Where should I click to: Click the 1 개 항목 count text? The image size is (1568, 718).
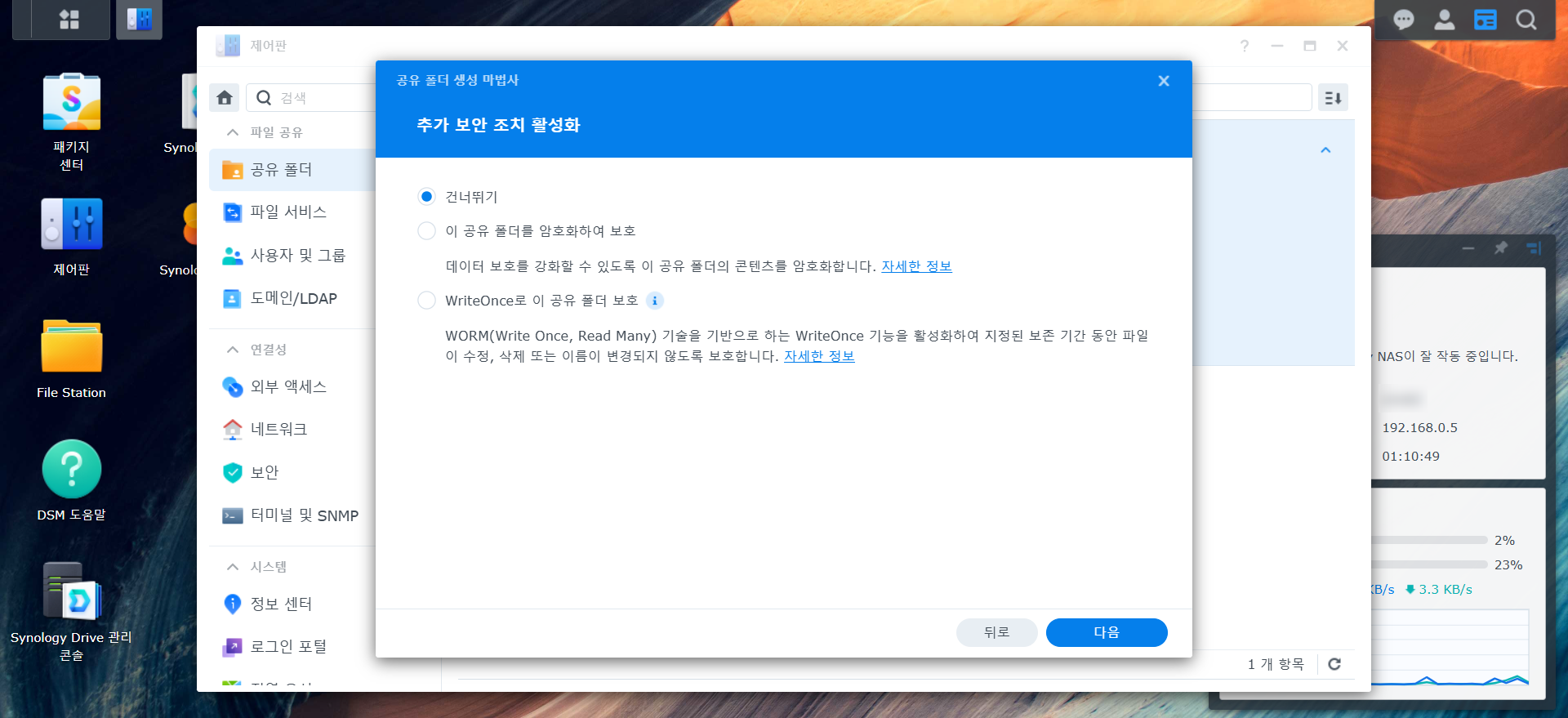1276,664
